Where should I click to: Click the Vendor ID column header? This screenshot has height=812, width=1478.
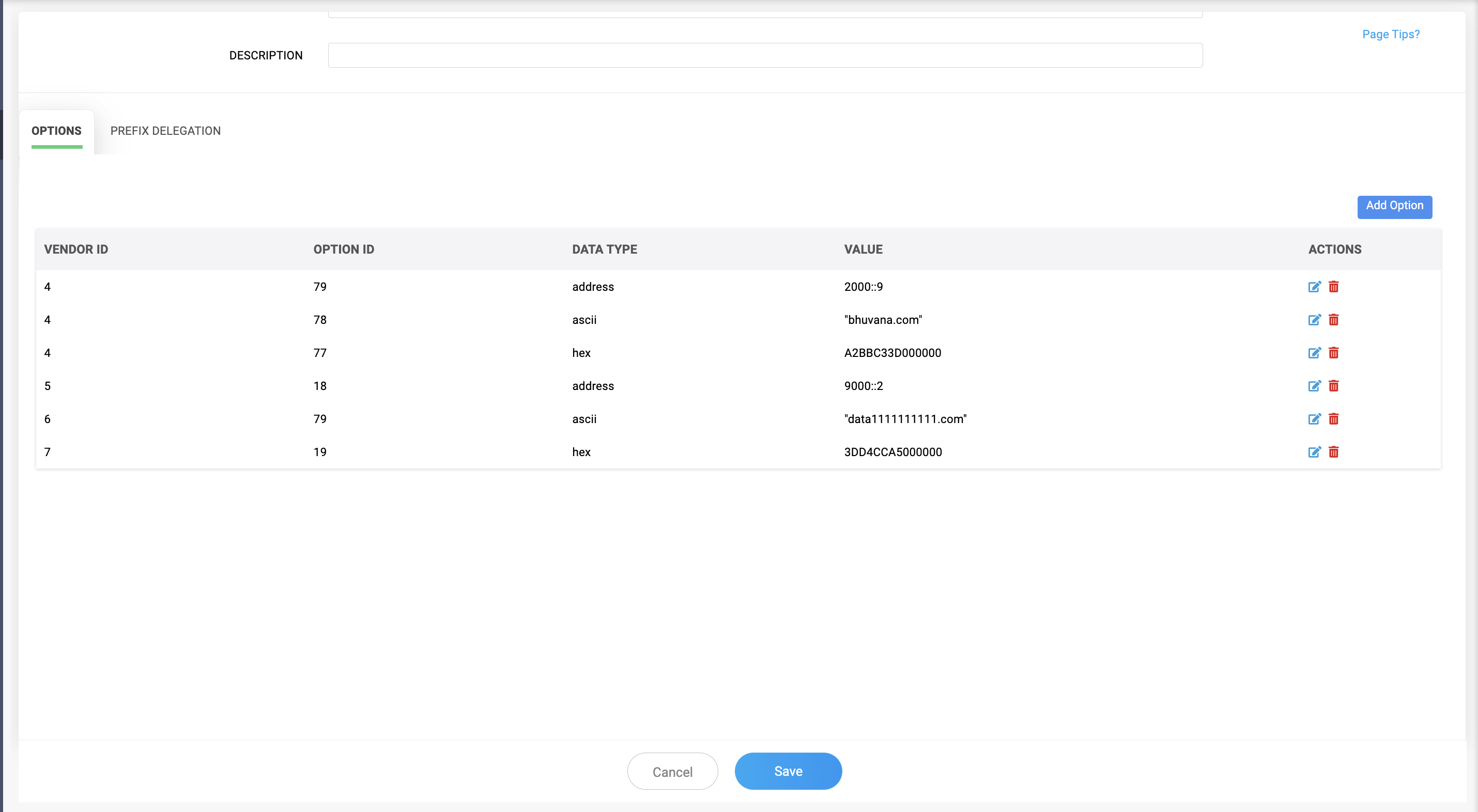(76, 249)
